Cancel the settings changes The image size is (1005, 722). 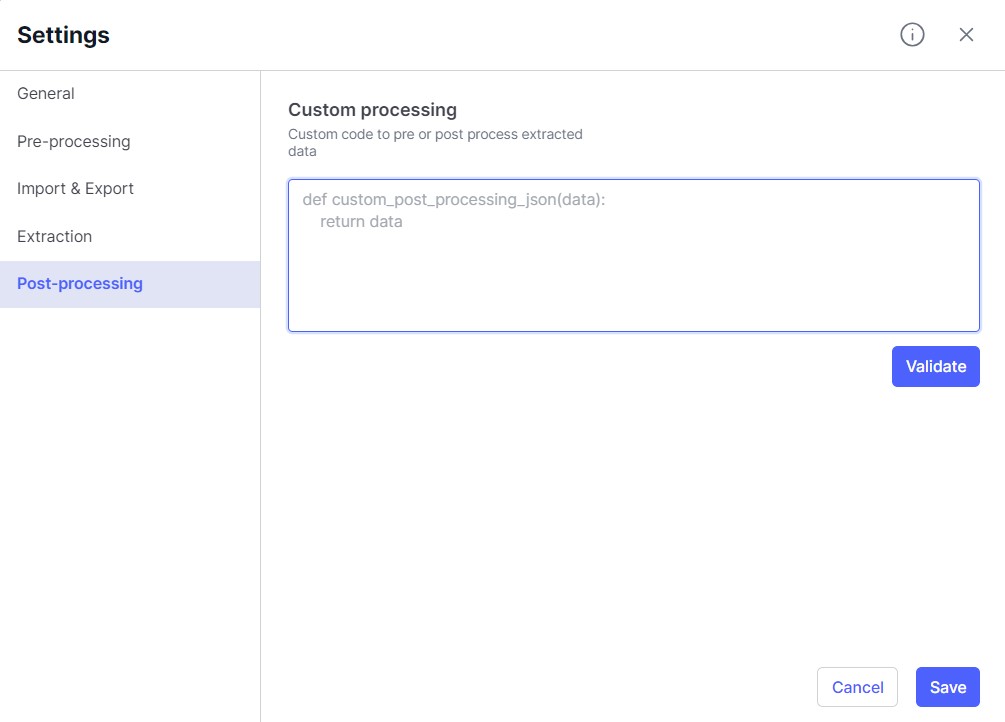click(857, 687)
